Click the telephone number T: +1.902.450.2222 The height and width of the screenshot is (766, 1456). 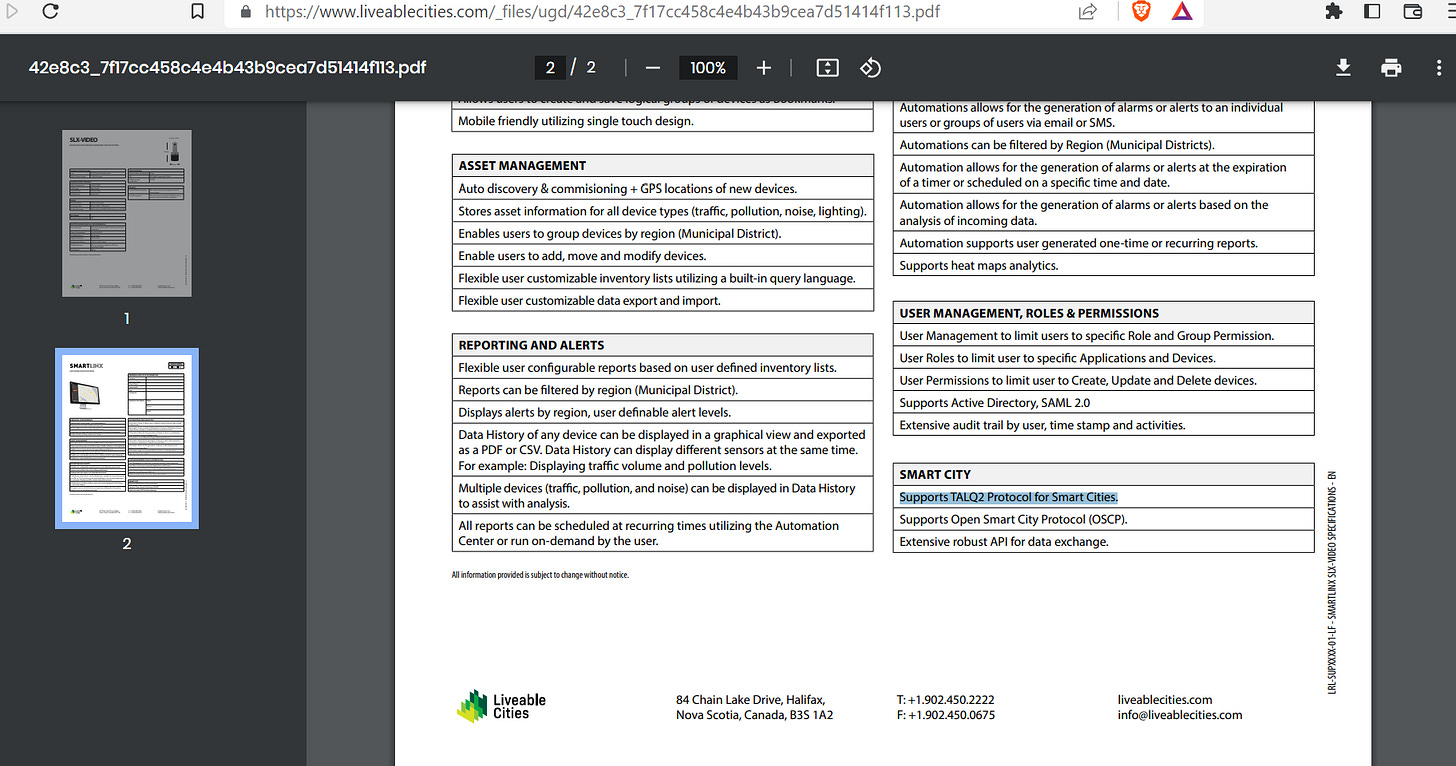(x=945, y=699)
